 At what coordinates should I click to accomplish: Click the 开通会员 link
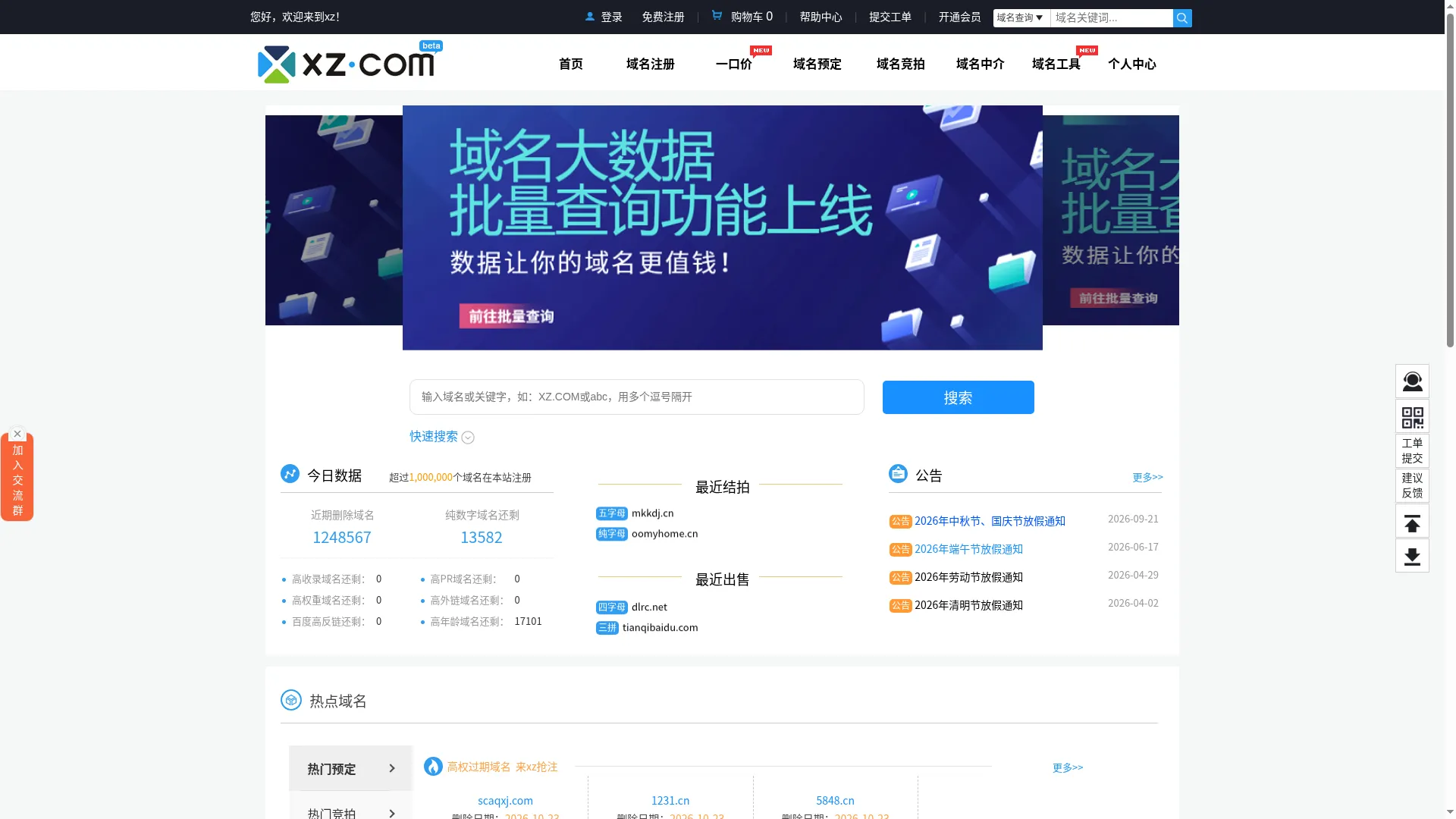(959, 17)
